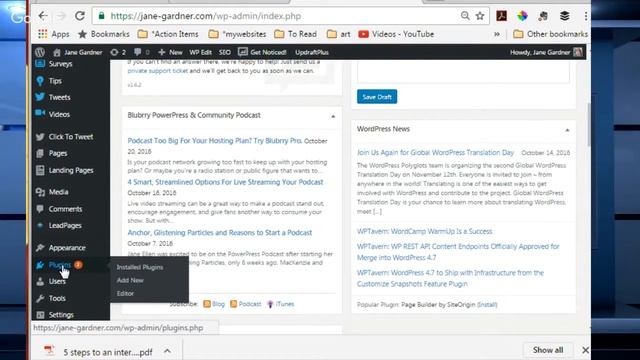Install the Page Builder by SiteOrigin plugin

tap(487, 305)
